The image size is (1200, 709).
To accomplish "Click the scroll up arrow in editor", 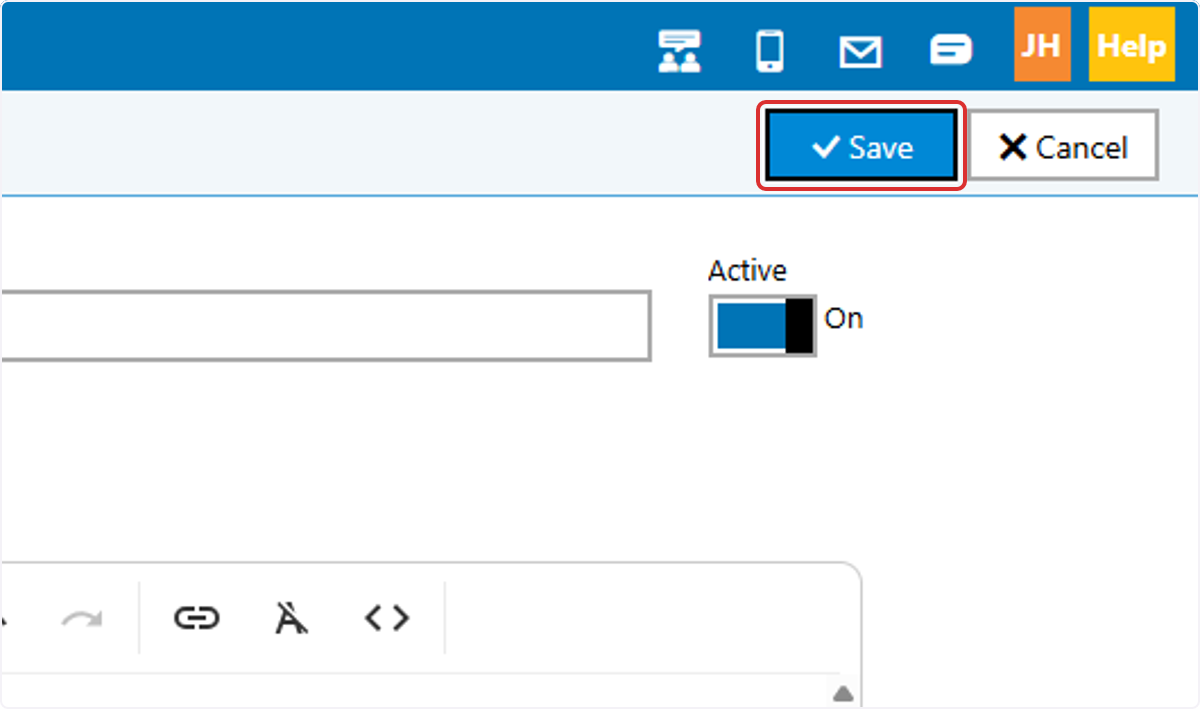I will pyautogui.click(x=843, y=693).
